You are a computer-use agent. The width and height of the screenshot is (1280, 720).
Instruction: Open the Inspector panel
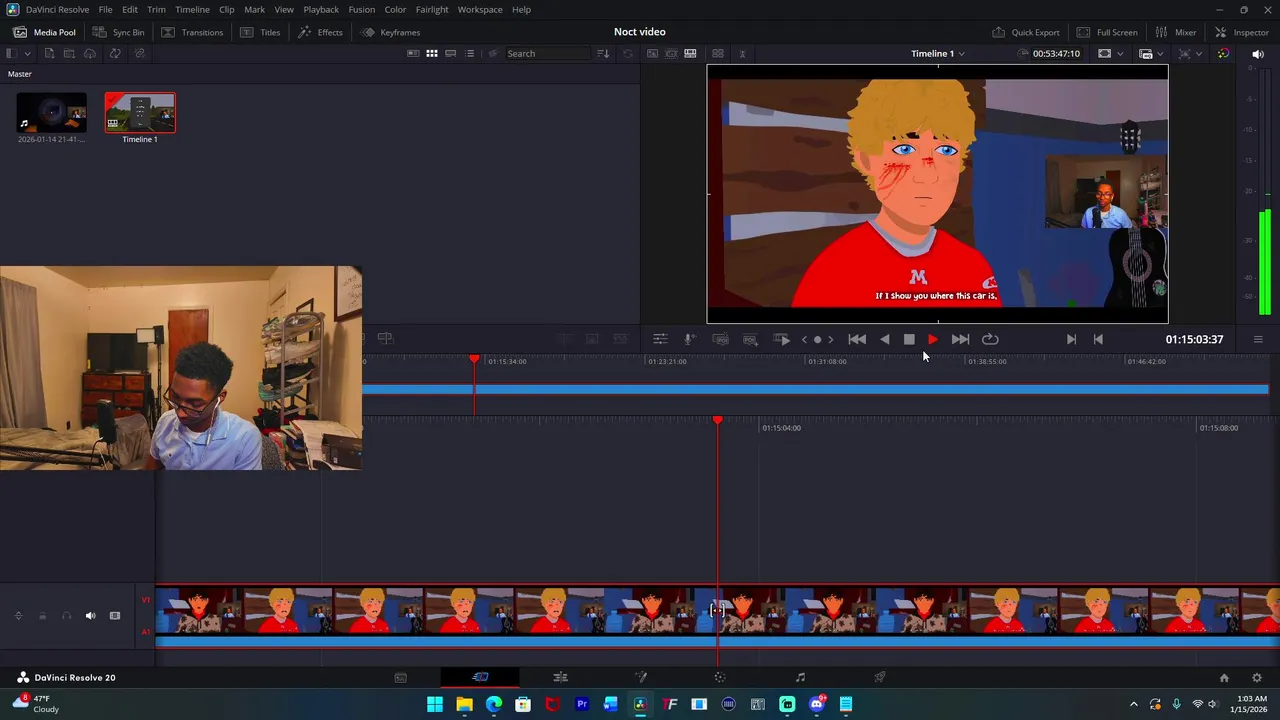pyautogui.click(x=1241, y=32)
